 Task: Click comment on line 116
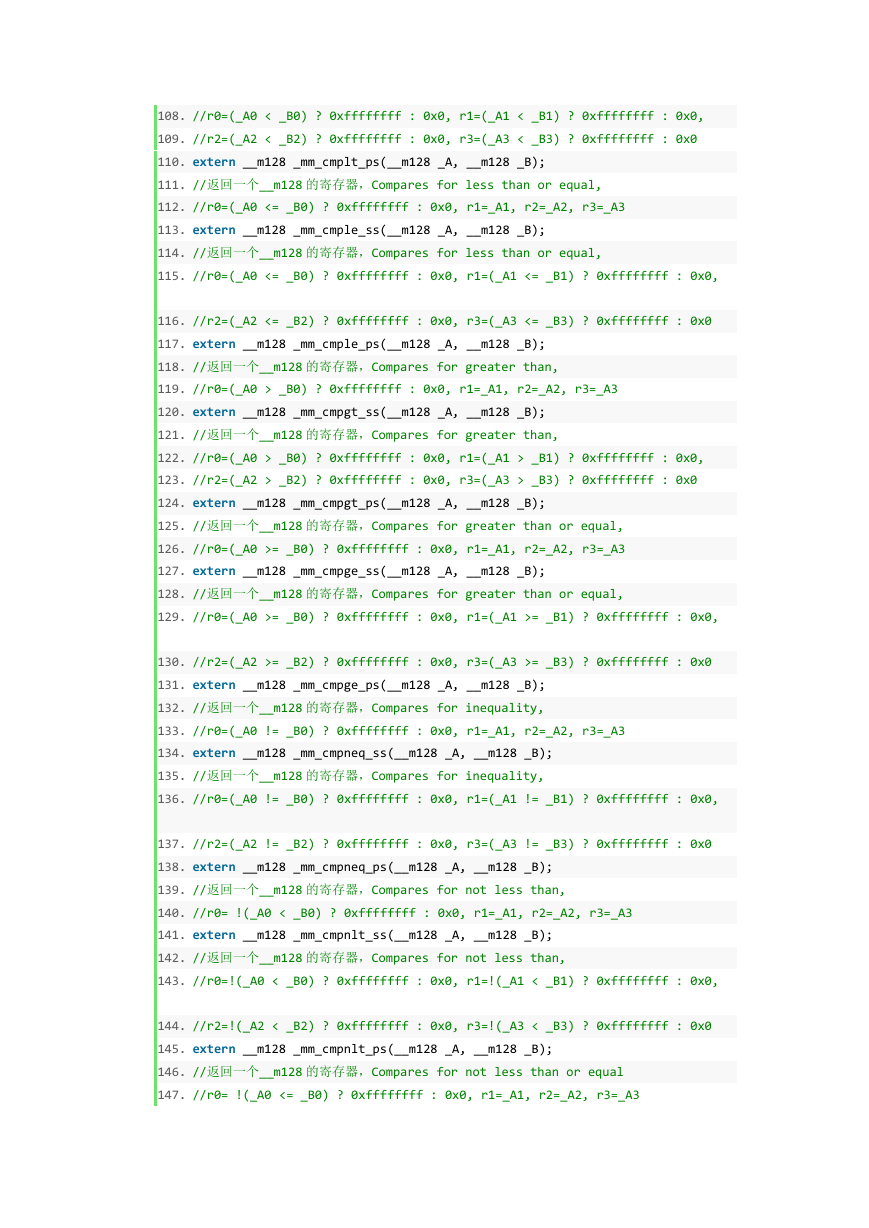tap(452, 321)
